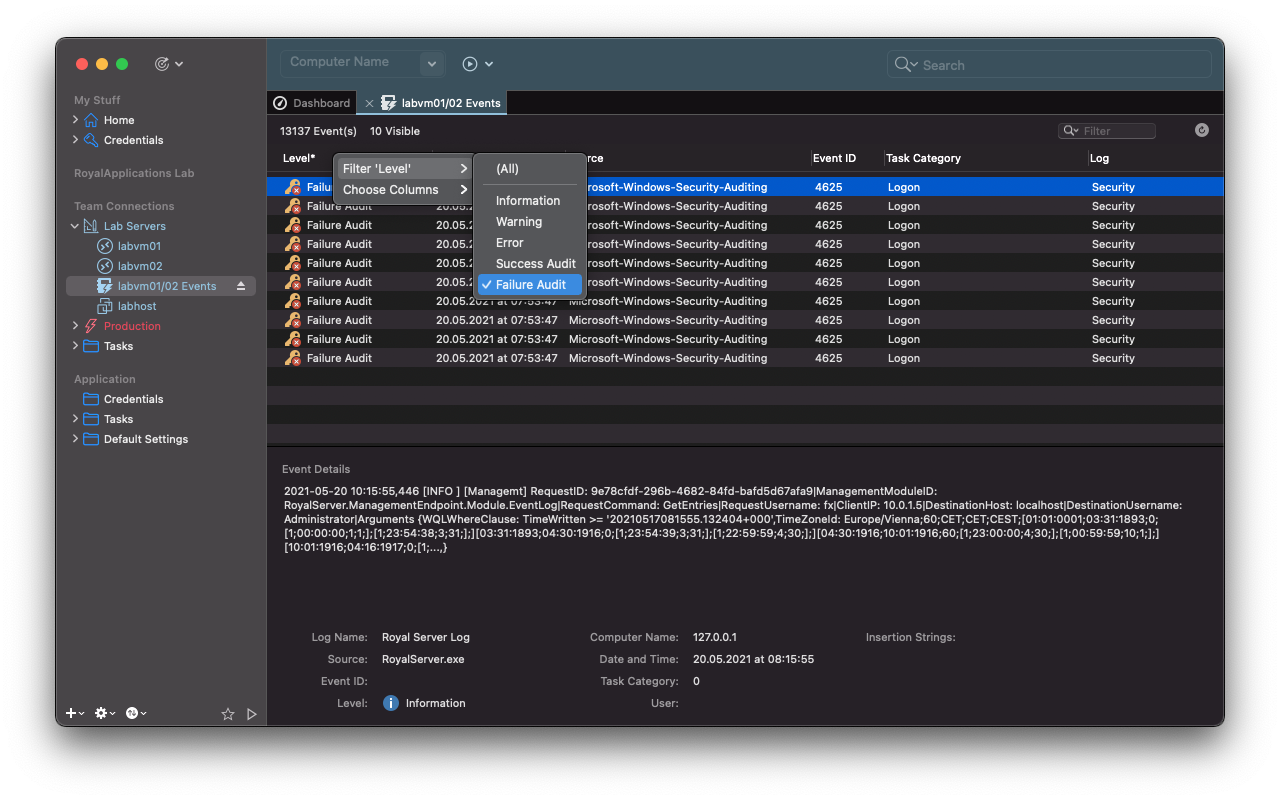Click the Default Settings folder icon
This screenshot has width=1280, height=800.
pyautogui.click(x=91, y=439)
